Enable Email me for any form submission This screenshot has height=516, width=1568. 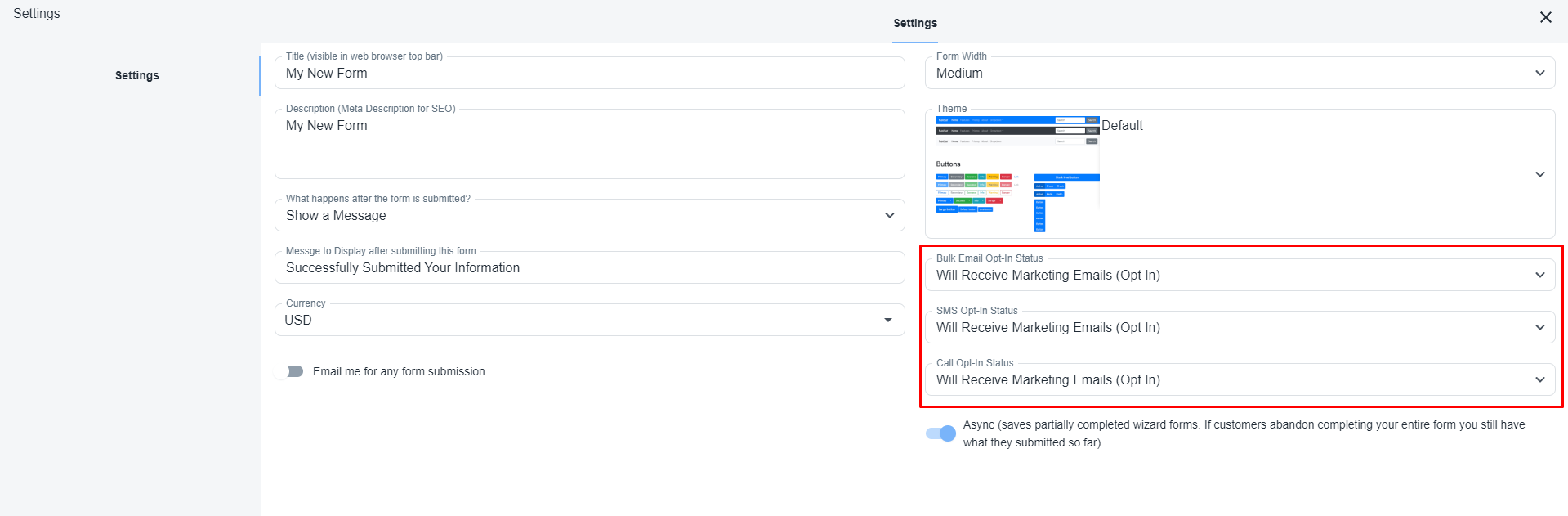click(289, 371)
